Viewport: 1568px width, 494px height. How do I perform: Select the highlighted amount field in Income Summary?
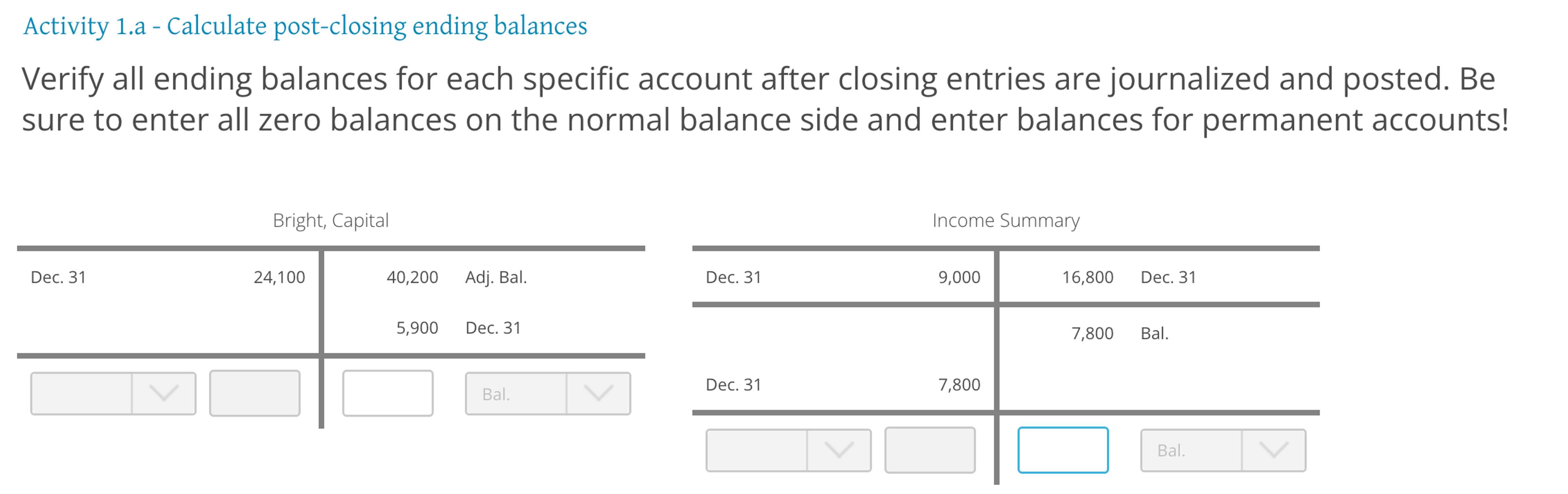click(1062, 450)
